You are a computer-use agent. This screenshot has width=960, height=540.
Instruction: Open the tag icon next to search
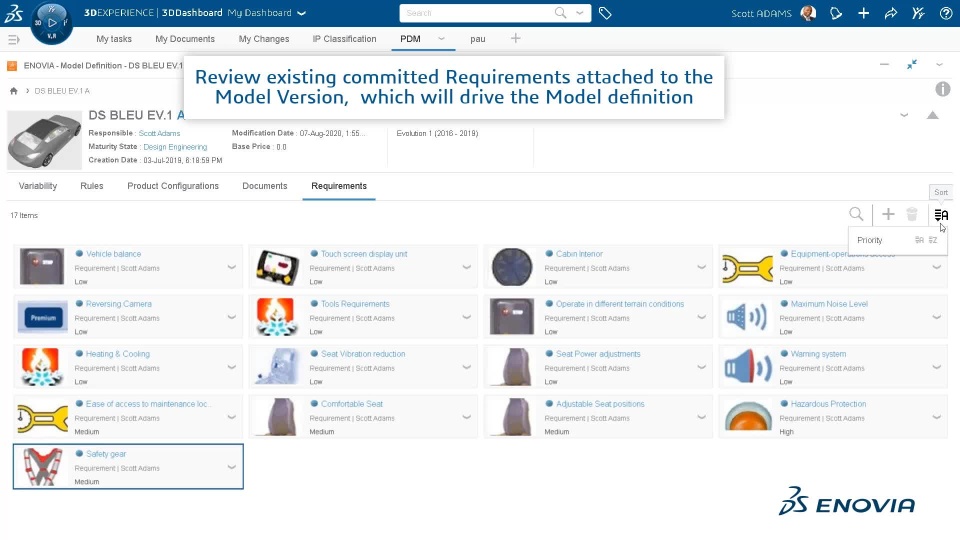tap(605, 13)
